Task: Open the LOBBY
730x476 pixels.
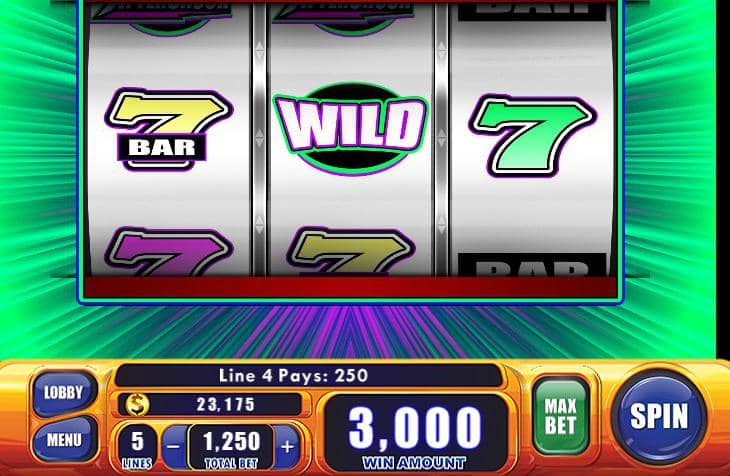Action: click(63, 393)
